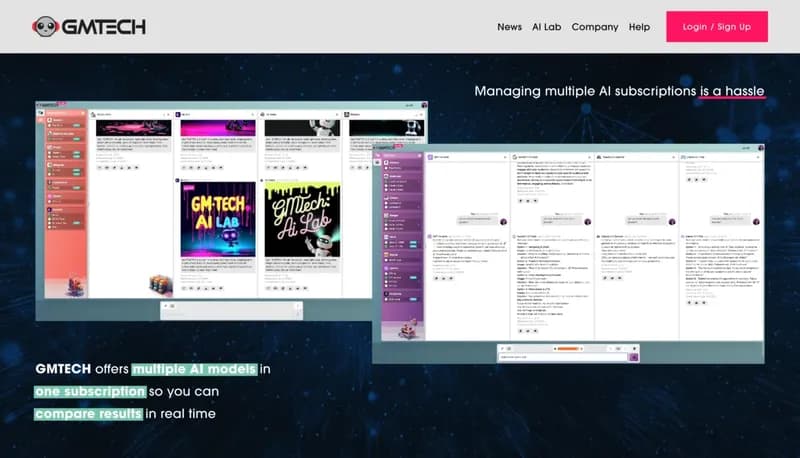The height and width of the screenshot is (458, 800).
Task: Click the orange slider in right screenshot's prompt bar
Action: 568,348
